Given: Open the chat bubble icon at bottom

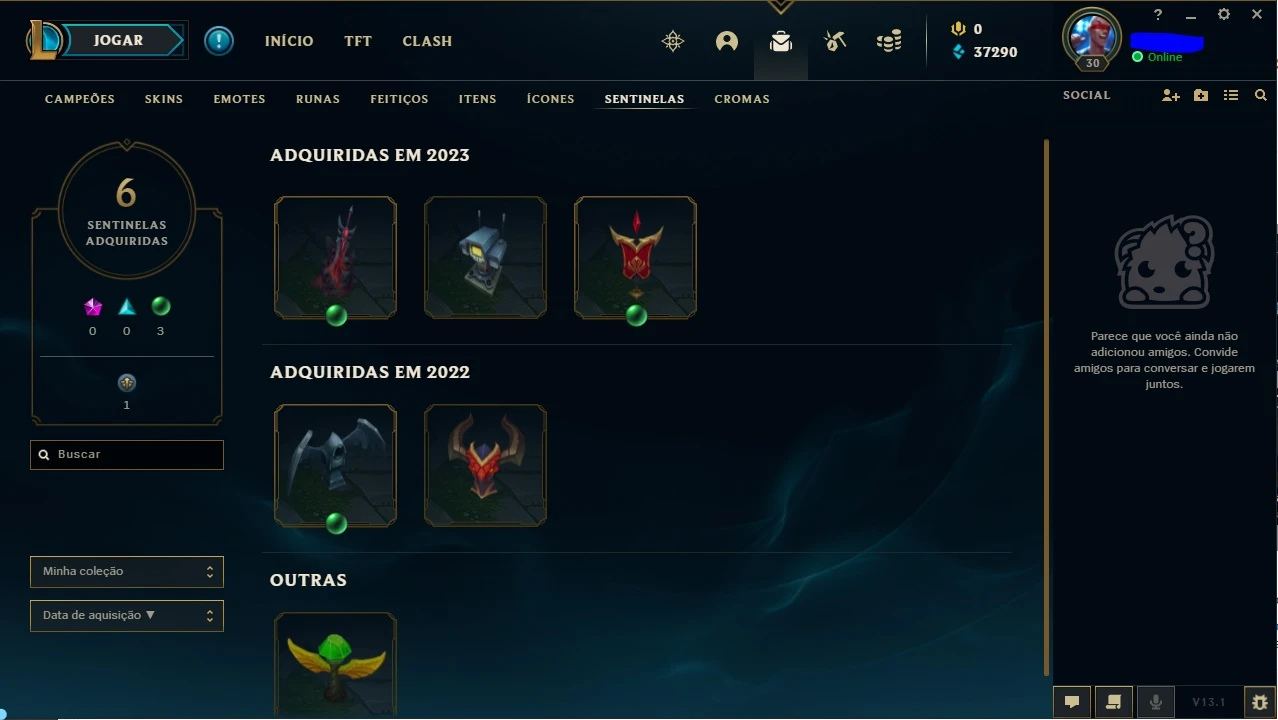Looking at the screenshot, I should pyautogui.click(x=1072, y=702).
